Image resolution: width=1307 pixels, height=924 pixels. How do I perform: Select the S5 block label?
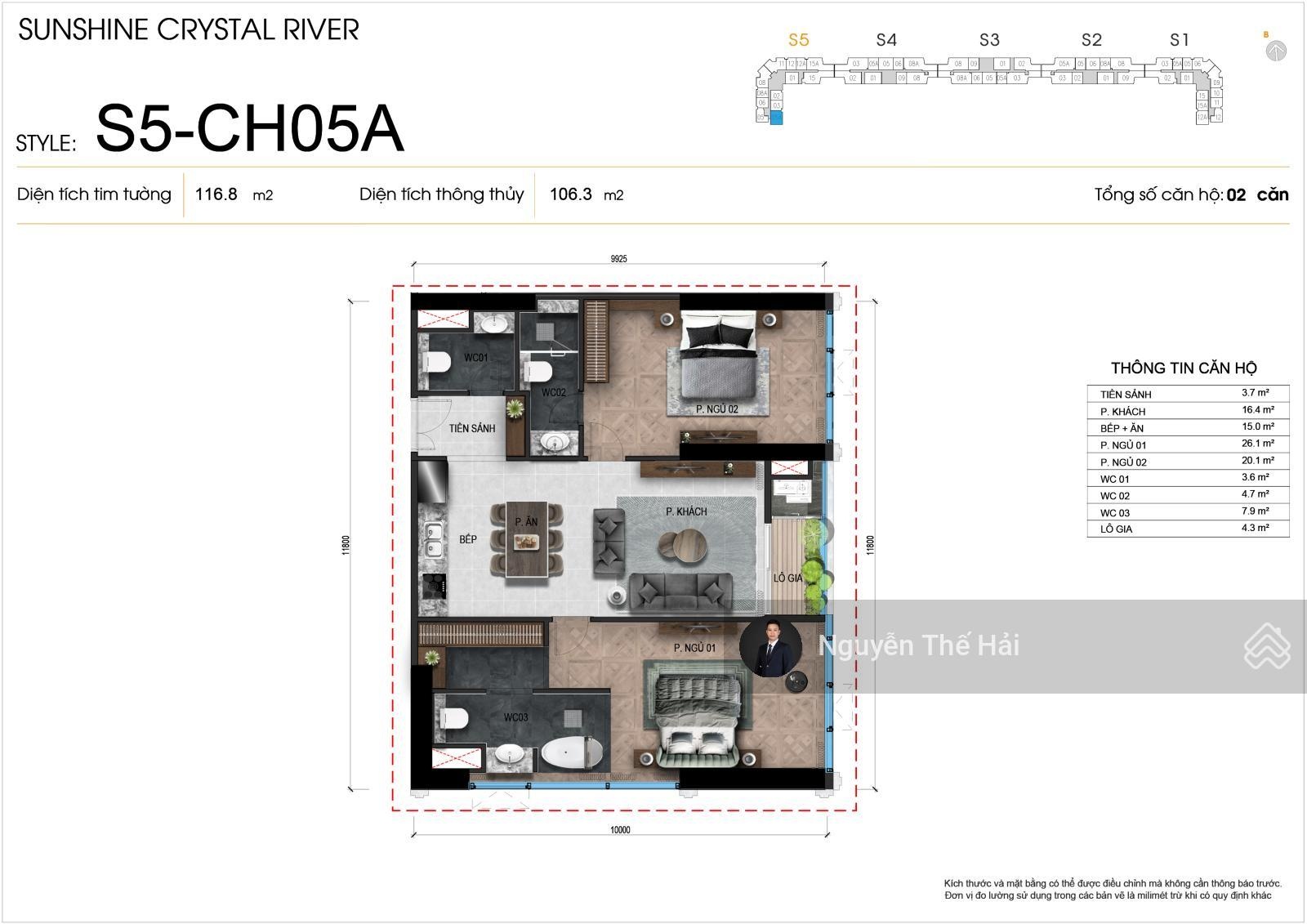pos(798,40)
